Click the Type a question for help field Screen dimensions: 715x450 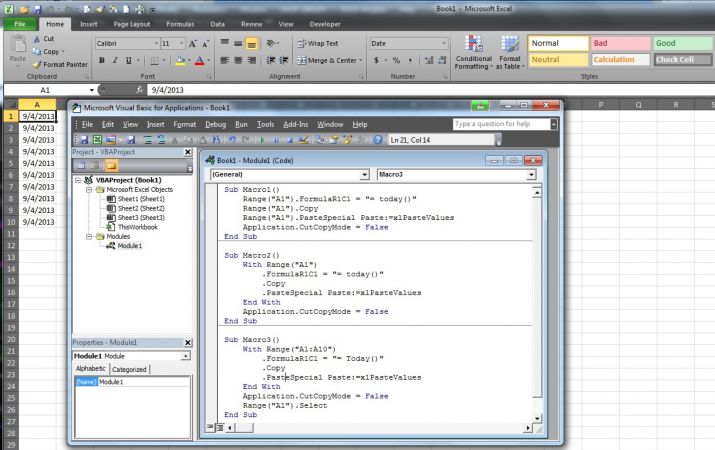(502, 124)
